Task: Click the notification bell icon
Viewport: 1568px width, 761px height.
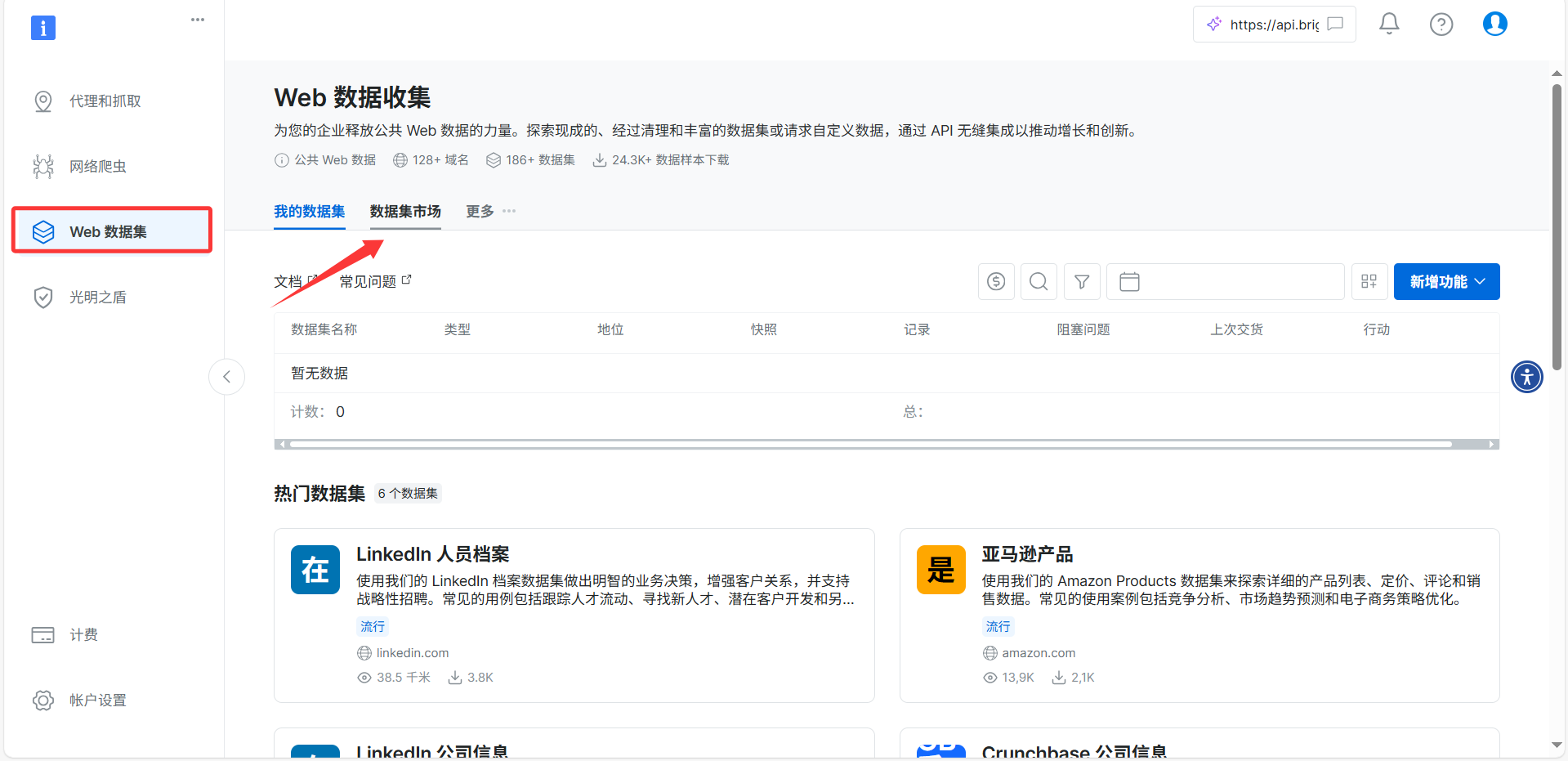Action: pos(1389,25)
